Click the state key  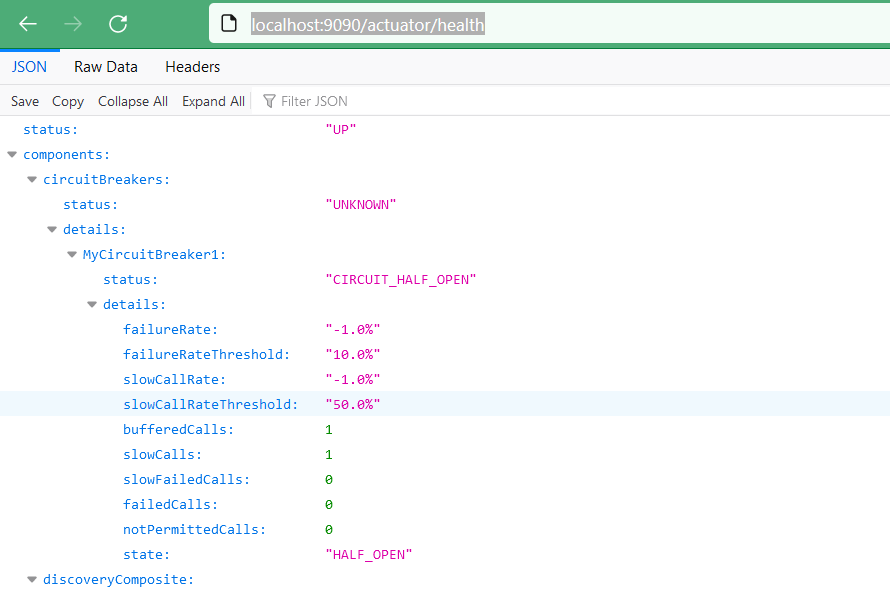tap(146, 554)
